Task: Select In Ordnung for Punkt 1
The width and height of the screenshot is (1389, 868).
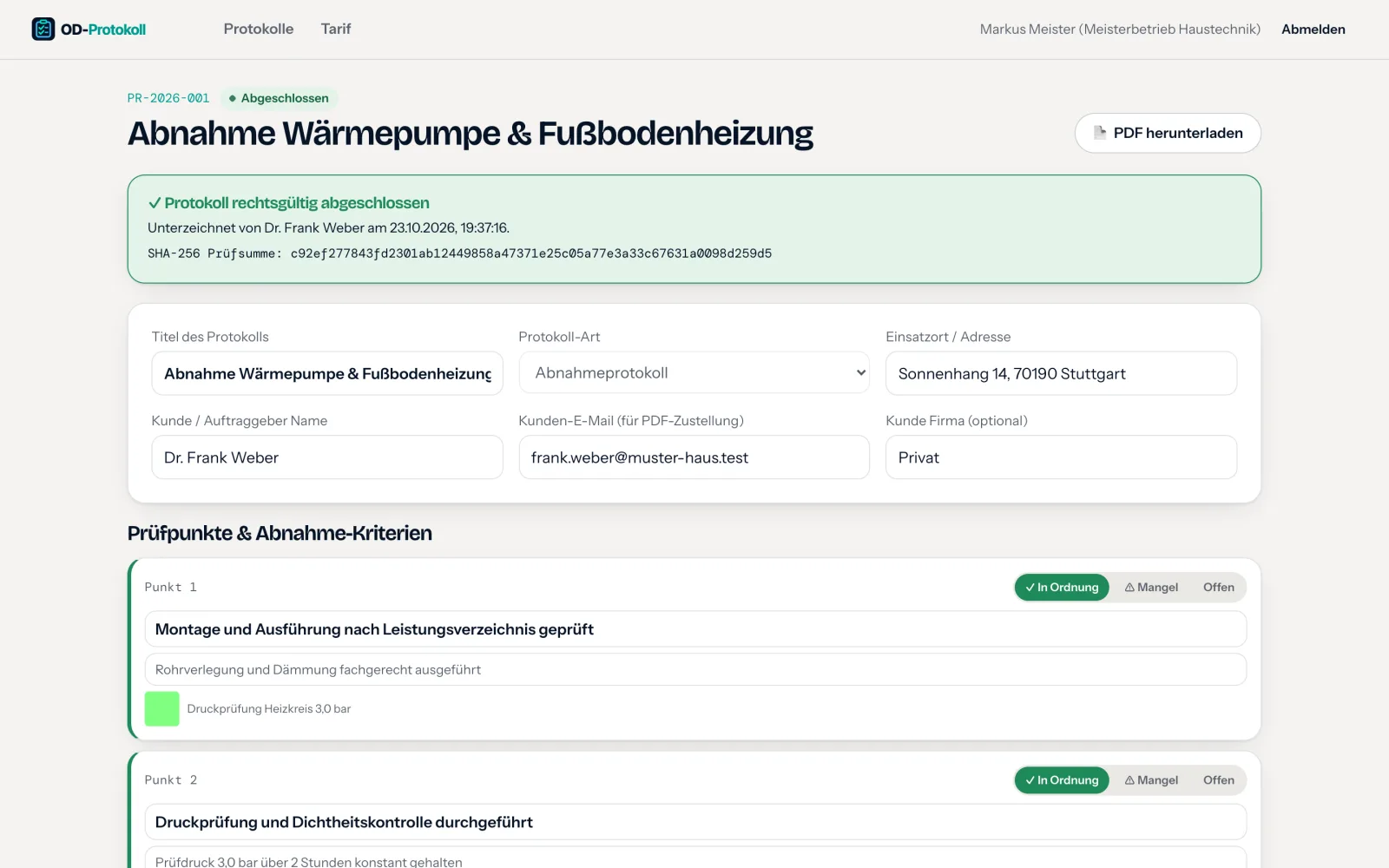Action: click(x=1062, y=588)
